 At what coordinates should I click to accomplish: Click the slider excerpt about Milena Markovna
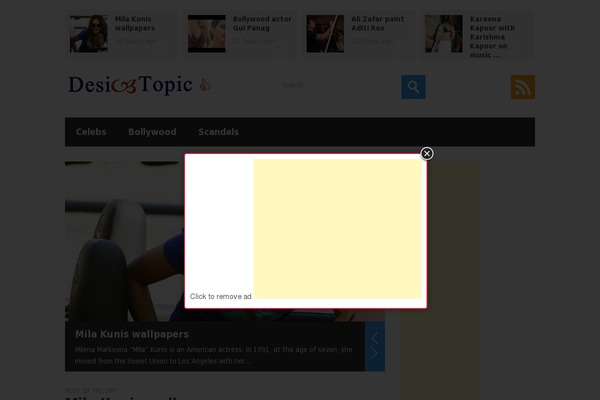[213, 355]
